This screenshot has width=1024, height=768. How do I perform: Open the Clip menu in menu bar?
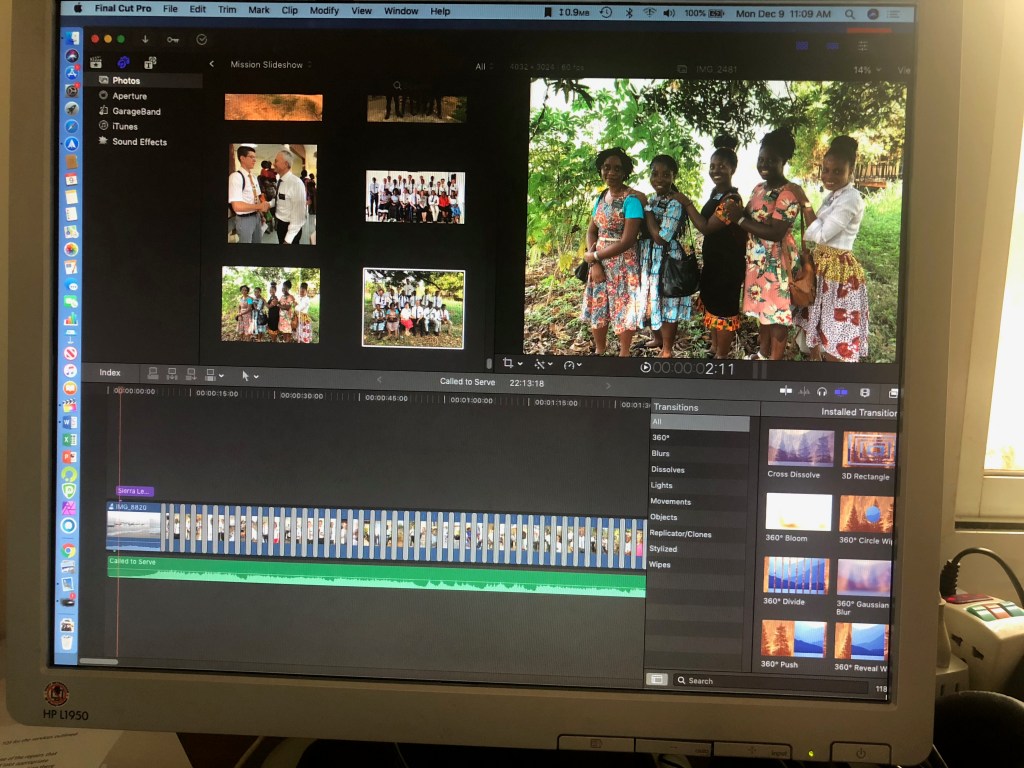point(289,10)
